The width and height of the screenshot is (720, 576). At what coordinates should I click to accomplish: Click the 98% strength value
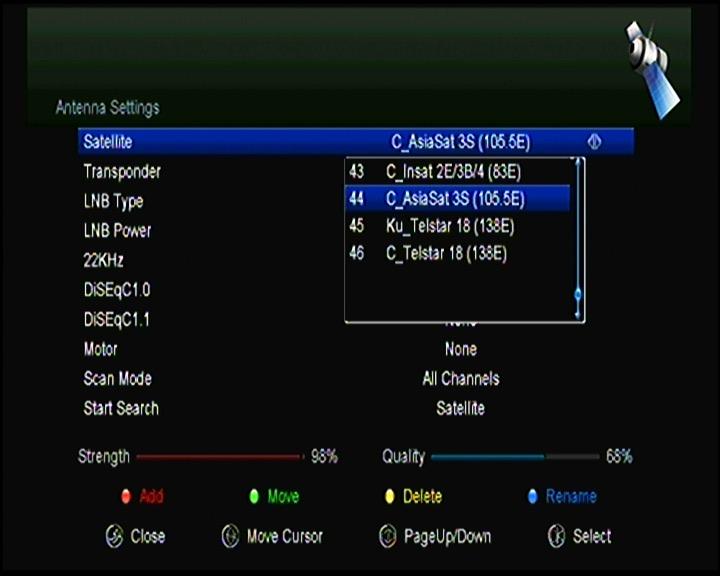[x=324, y=457]
